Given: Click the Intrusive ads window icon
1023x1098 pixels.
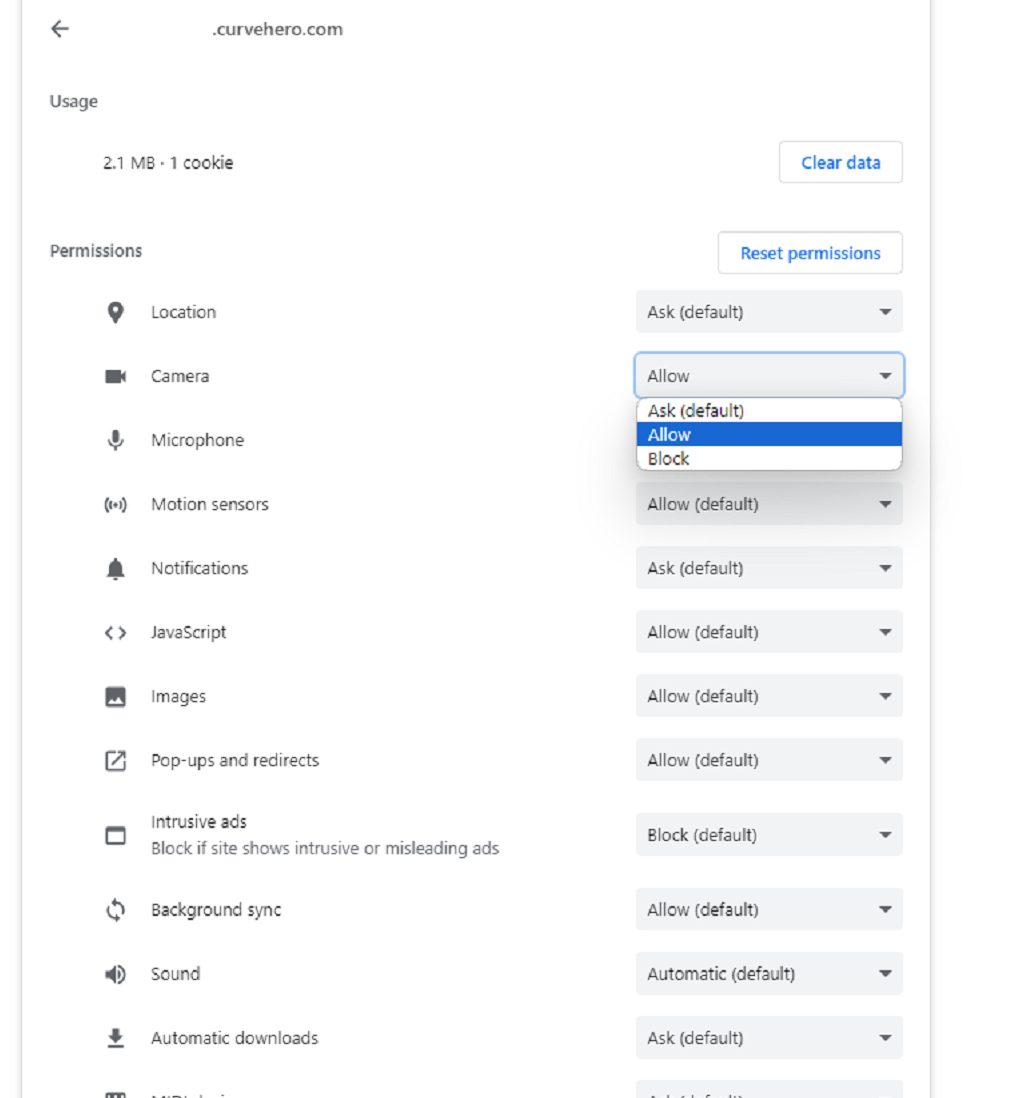Looking at the screenshot, I should pyautogui.click(x=116, y=835).
